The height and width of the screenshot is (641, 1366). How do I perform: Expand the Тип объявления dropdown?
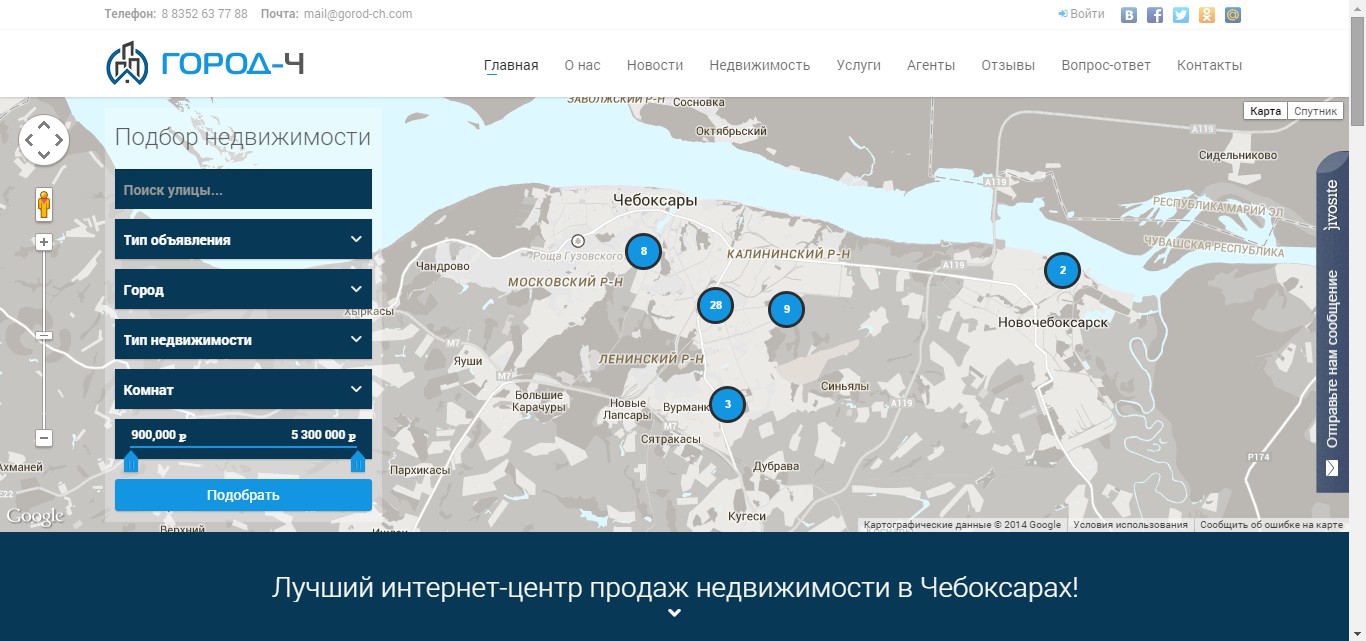[x=243, y=239]
